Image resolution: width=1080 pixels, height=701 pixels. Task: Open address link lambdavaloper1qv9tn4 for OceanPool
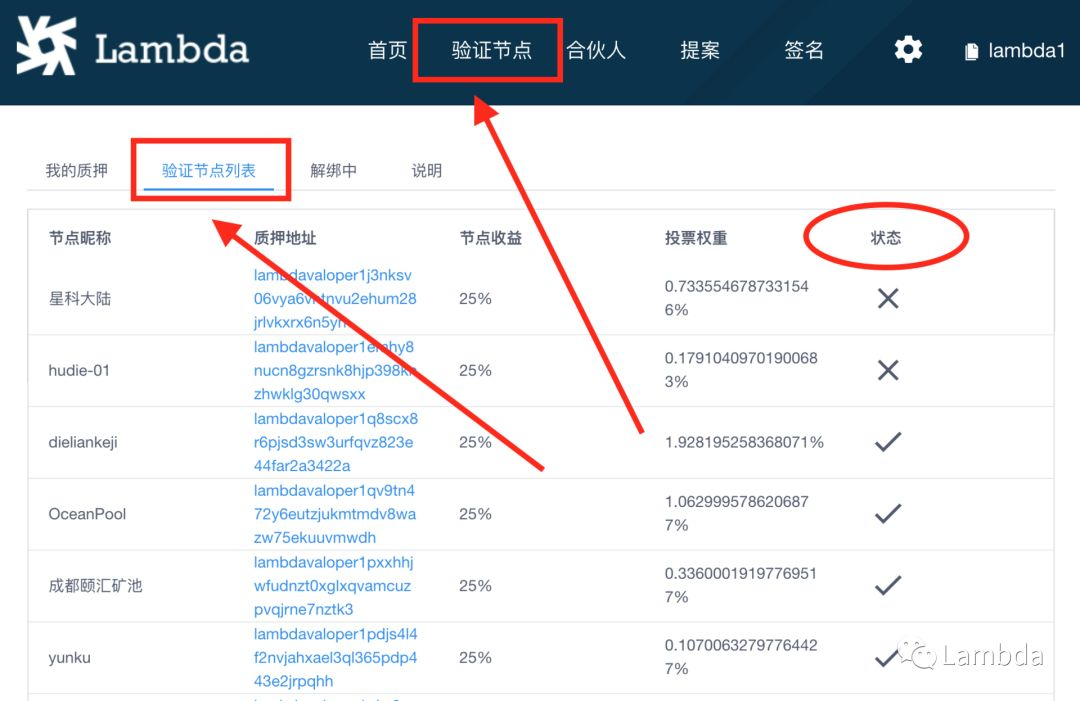[335, 514]
